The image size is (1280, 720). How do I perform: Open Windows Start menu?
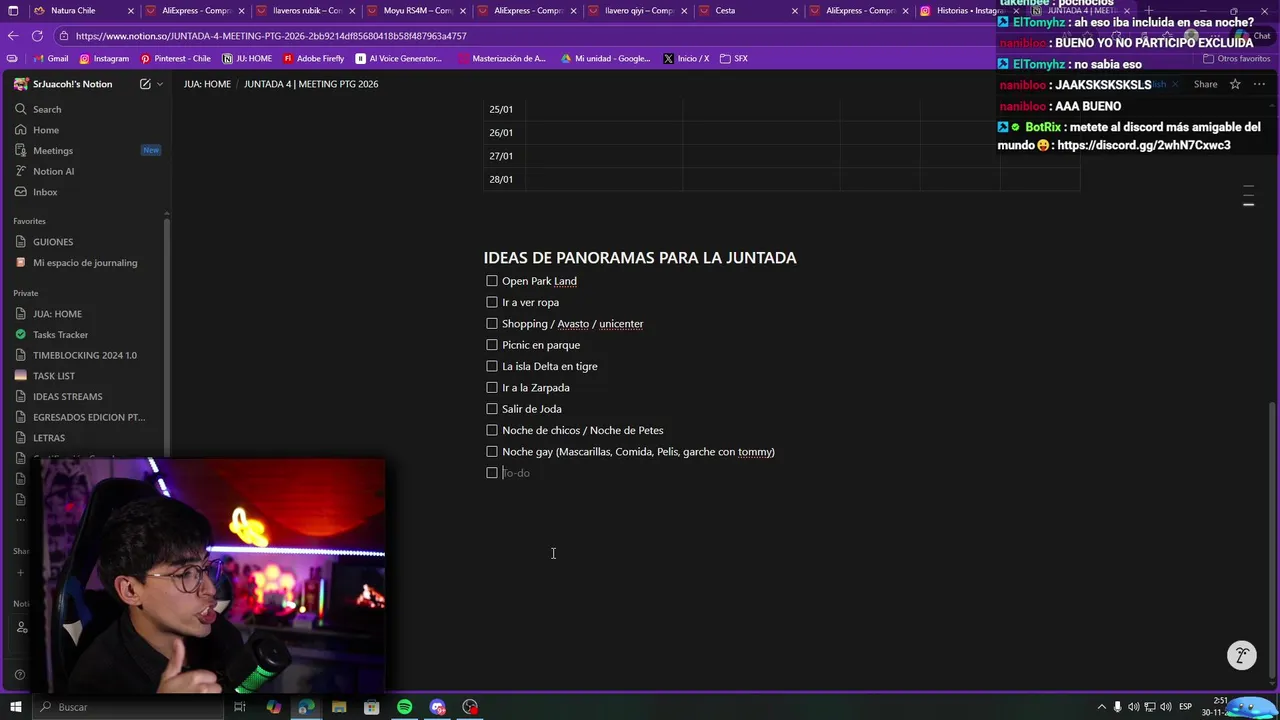coord(15,707)
